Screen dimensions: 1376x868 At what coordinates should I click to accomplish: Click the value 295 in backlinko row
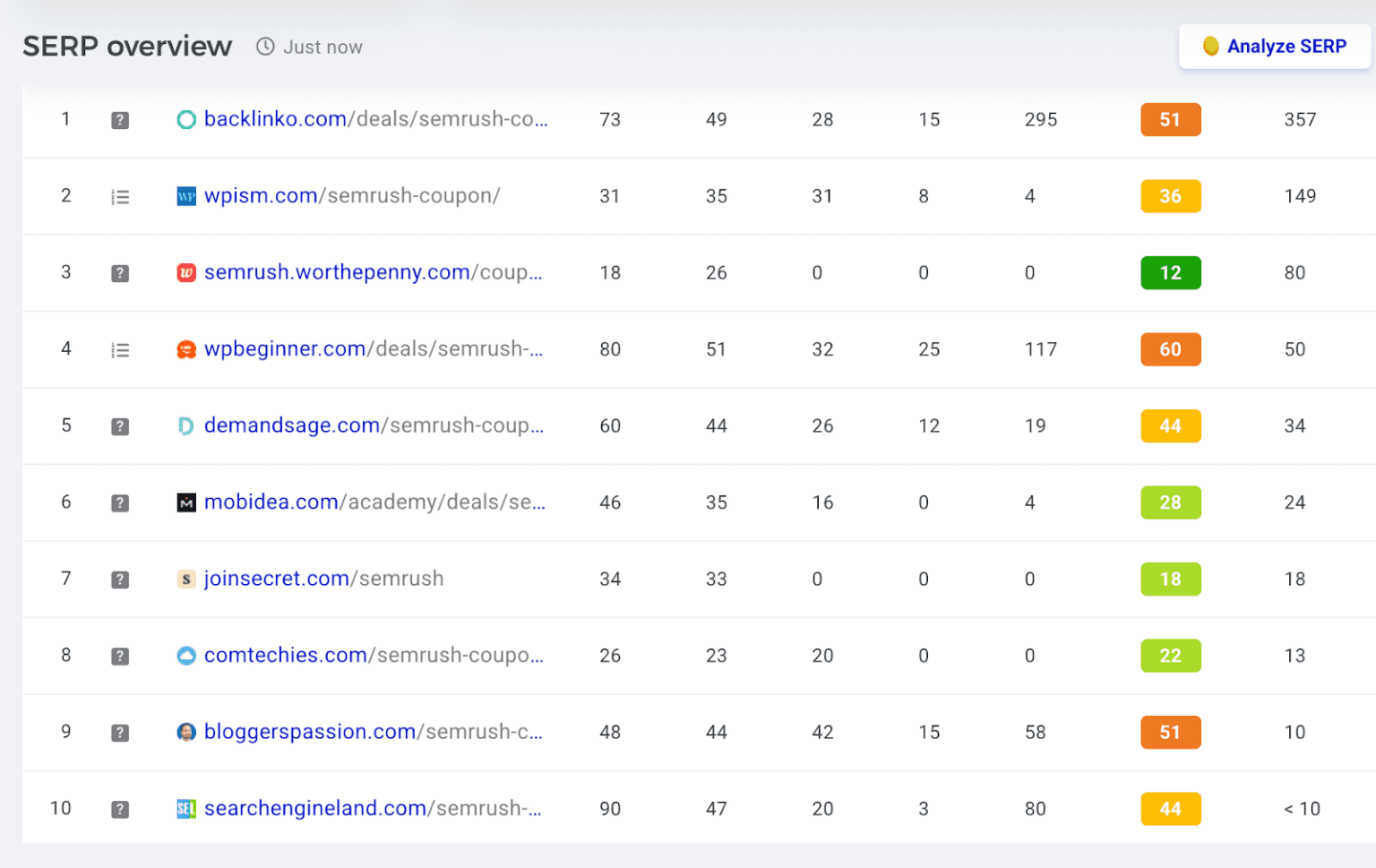[1041, 120]
